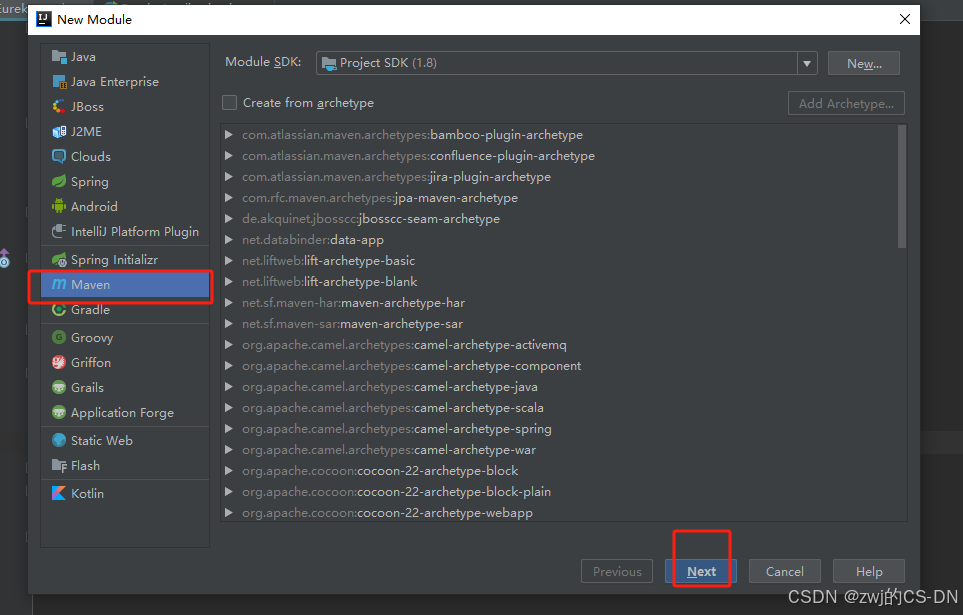
Task: Expand the jbosscc-seam-archetype node
Action: point(228,219)
